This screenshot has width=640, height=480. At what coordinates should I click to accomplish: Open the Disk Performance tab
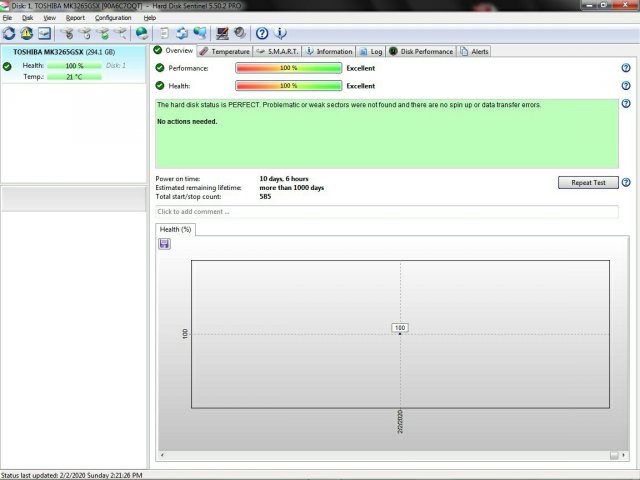(422, 51)
